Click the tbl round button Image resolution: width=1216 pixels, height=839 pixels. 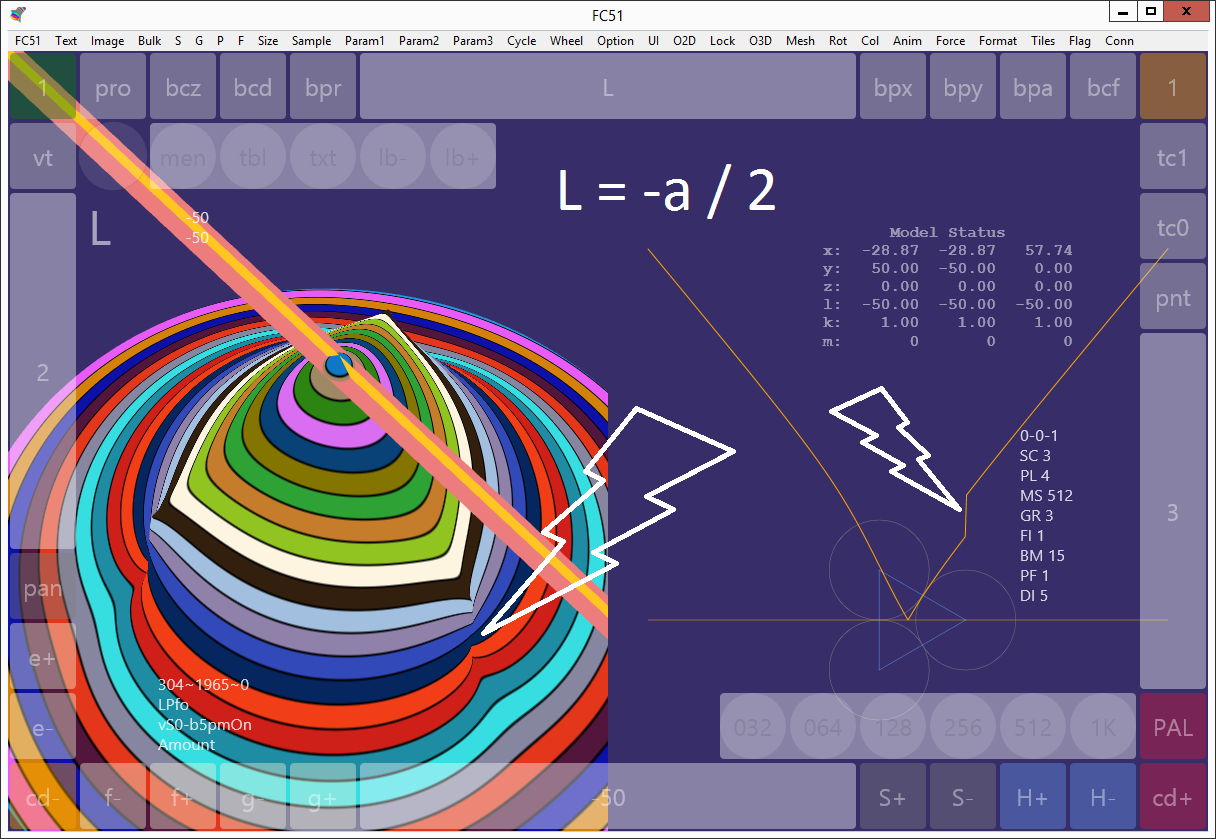click(253, 157)
